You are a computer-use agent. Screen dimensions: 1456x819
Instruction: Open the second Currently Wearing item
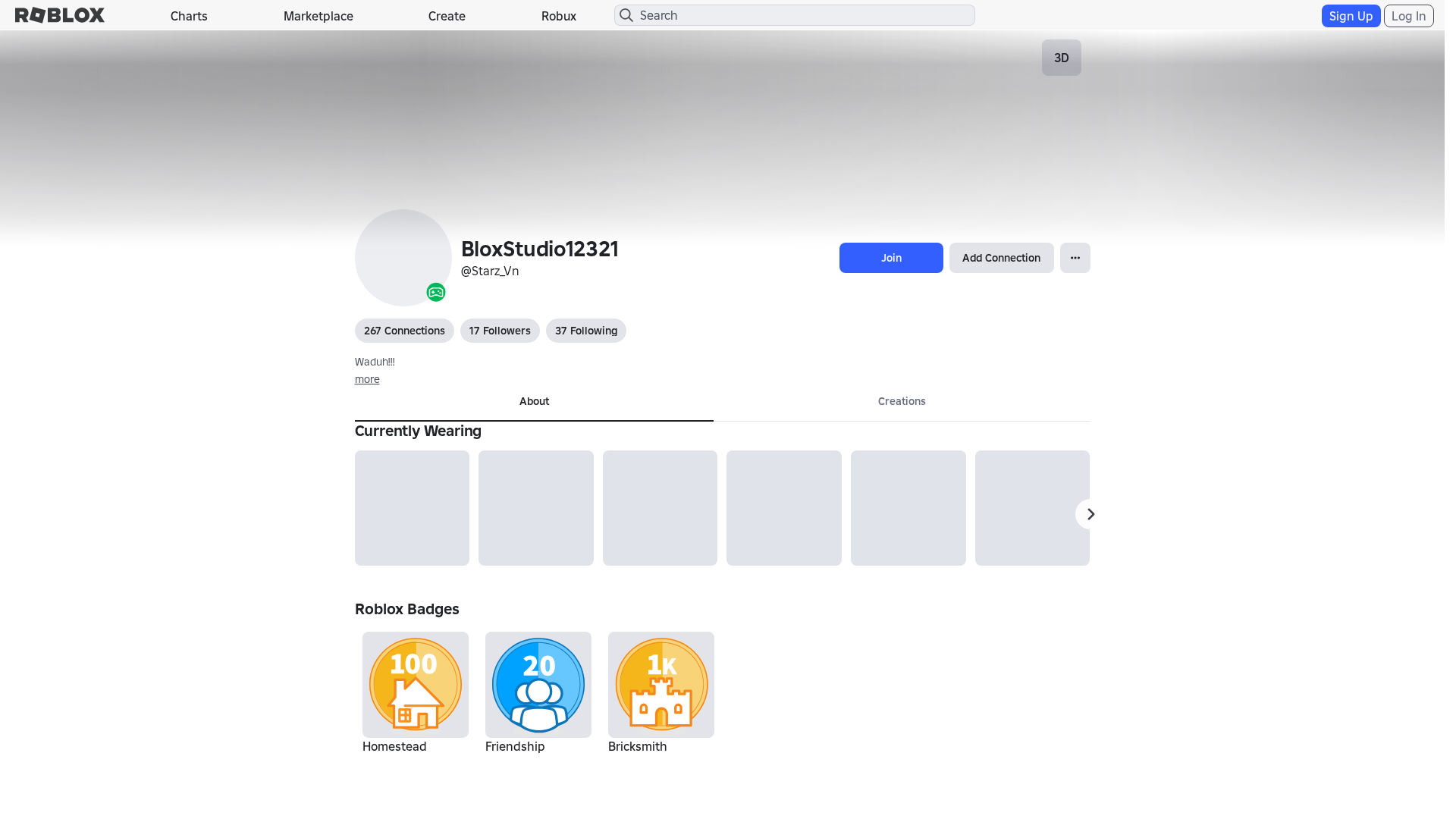click(536, 508)
